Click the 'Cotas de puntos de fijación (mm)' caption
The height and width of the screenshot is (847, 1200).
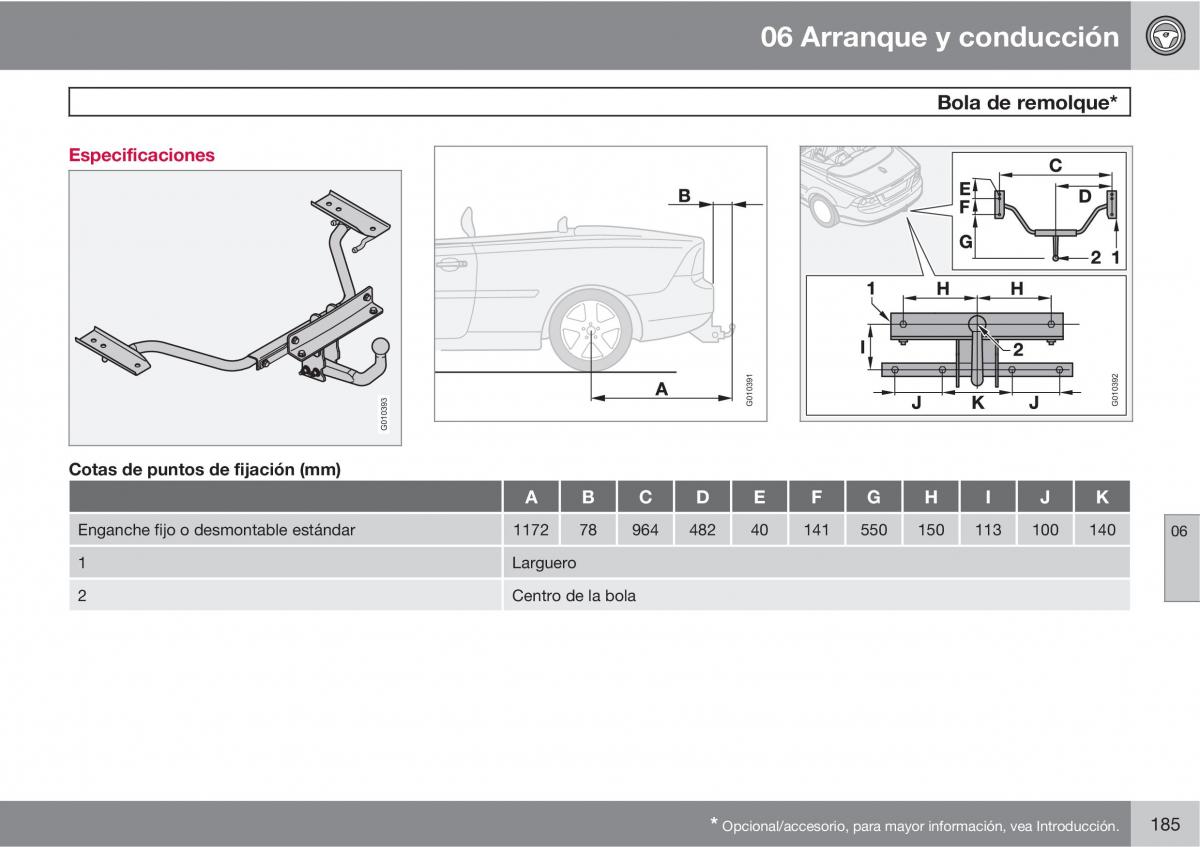[x=204, y=469]
